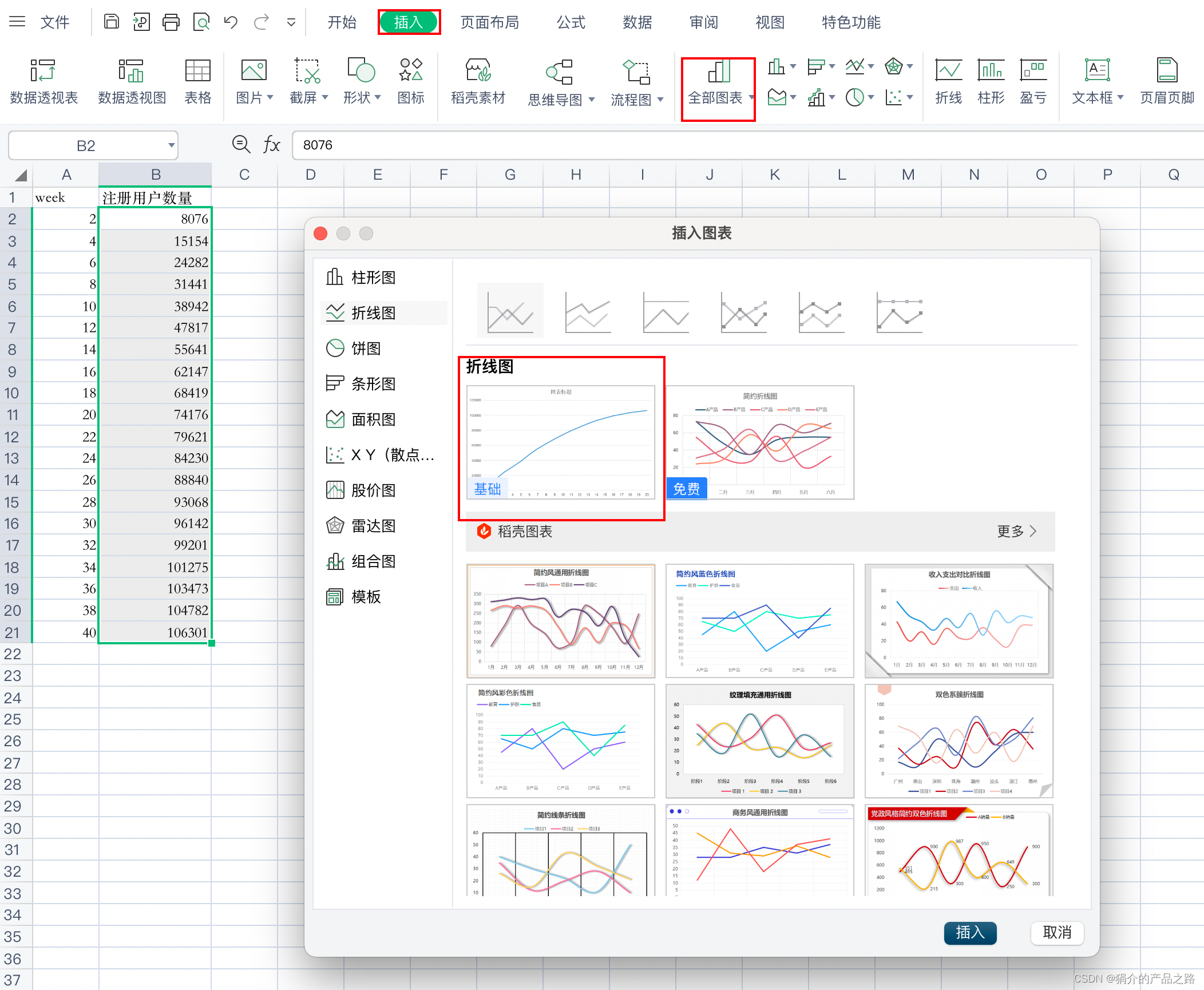Select the basic line chart preview thumbnail

[x=560, y=442]
